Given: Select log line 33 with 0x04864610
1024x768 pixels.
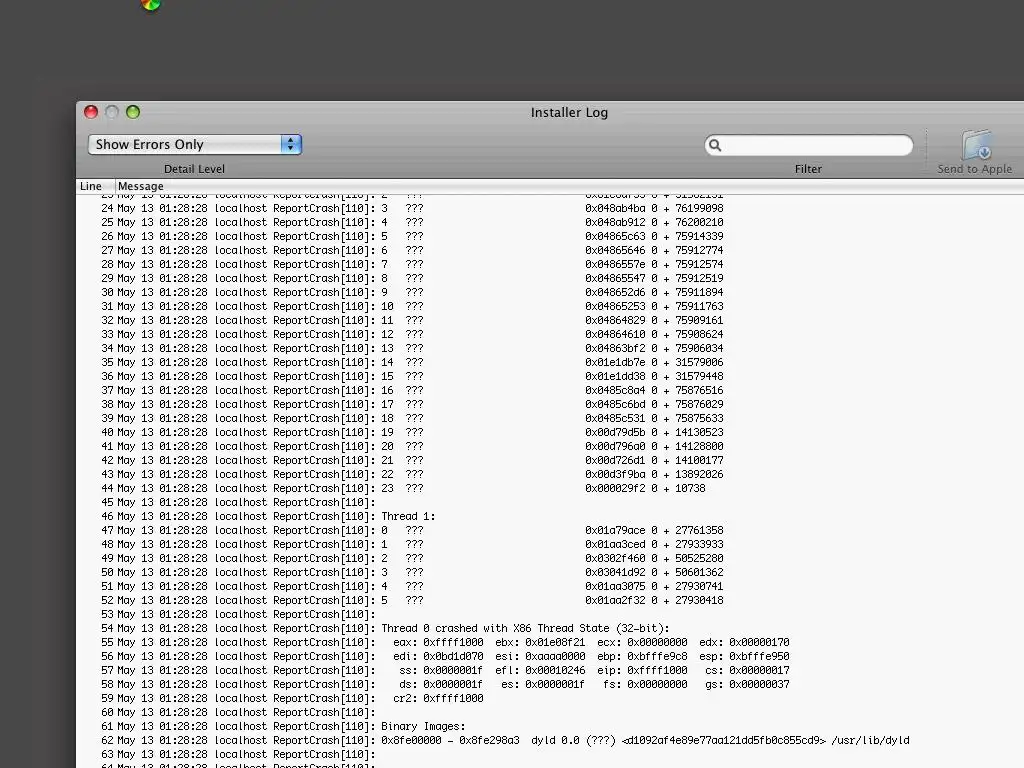Looking at the screenshot, I should click(550, 334).
